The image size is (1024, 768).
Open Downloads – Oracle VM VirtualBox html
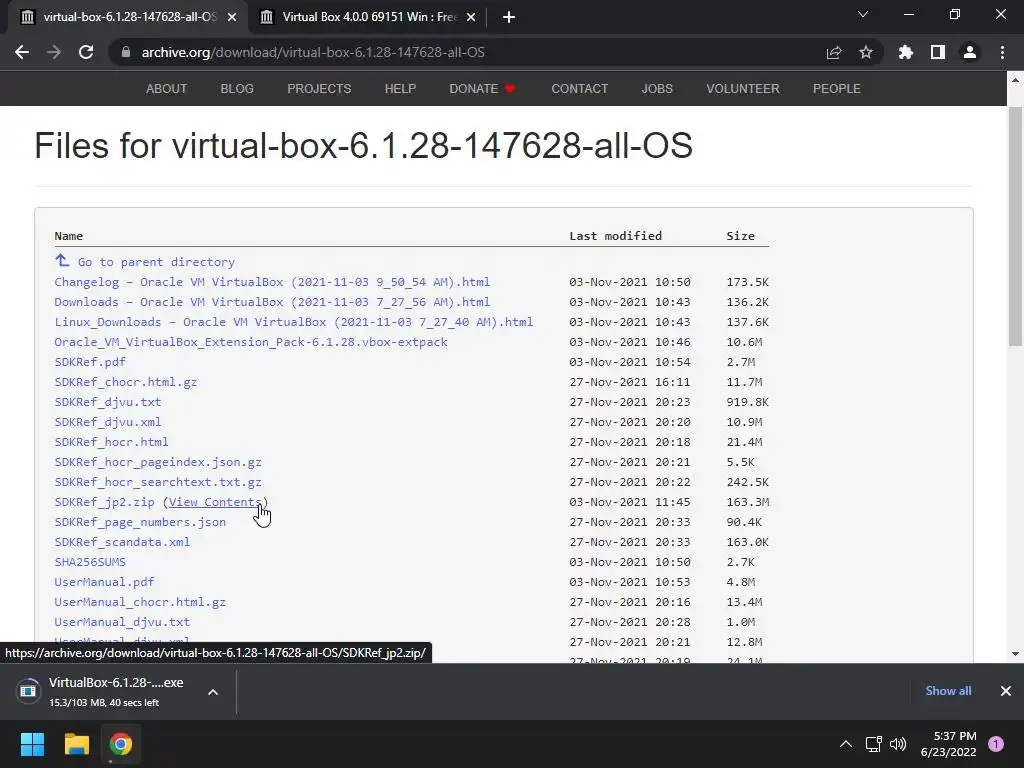point(272,302)
